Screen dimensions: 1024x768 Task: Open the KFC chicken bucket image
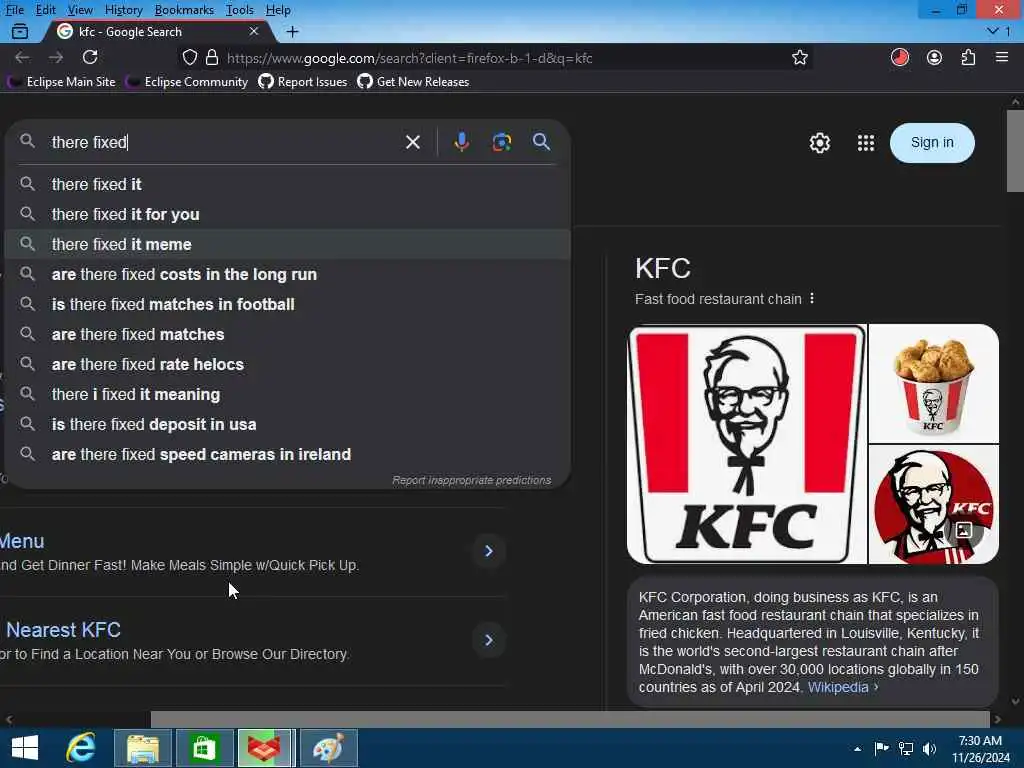934,383
